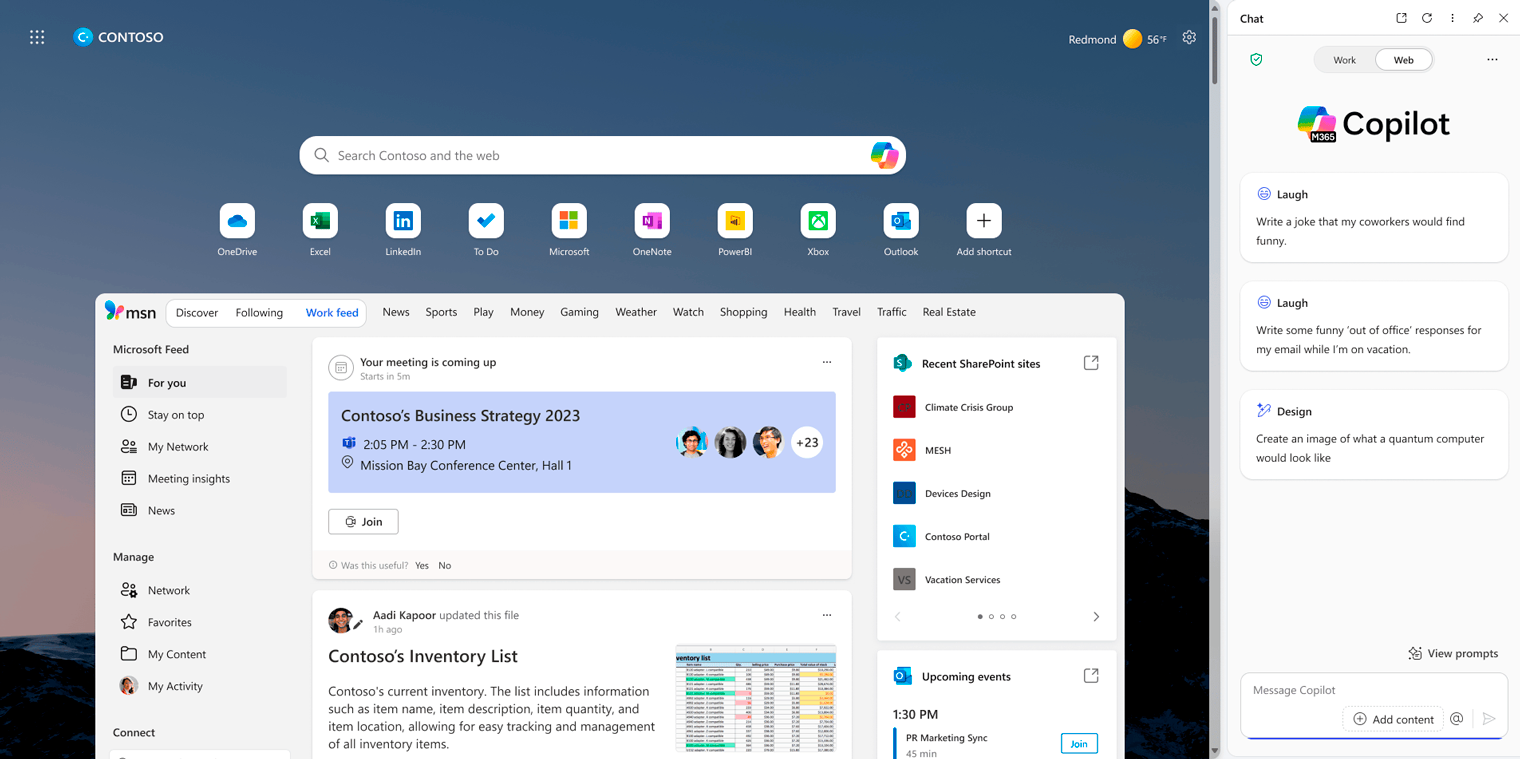
Task: Select the Discover tab
Action: [x=197, y=313]
